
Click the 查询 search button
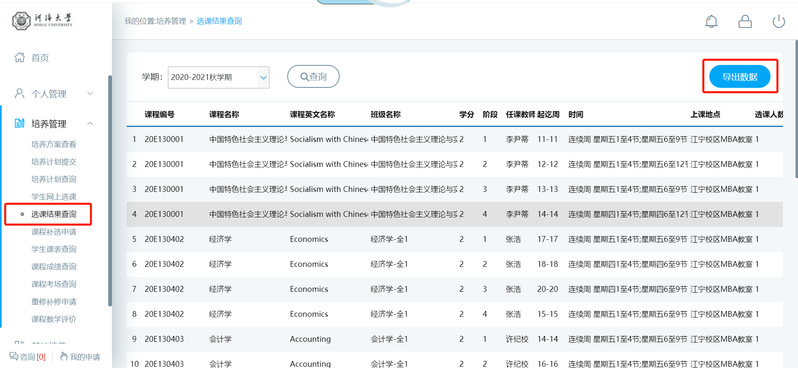pos(314,77)
